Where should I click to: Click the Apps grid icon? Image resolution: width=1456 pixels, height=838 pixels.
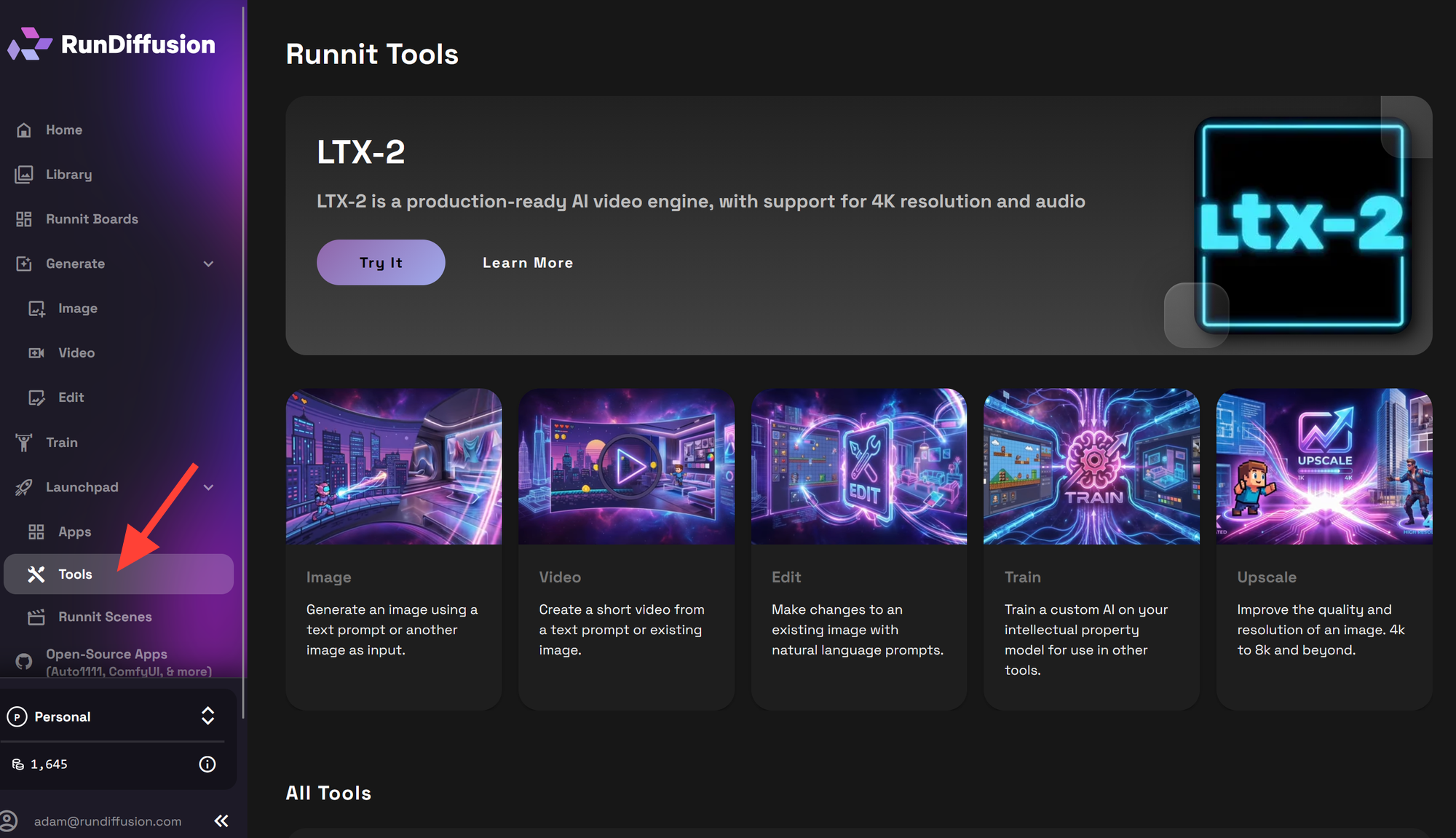tap(36, 531)
